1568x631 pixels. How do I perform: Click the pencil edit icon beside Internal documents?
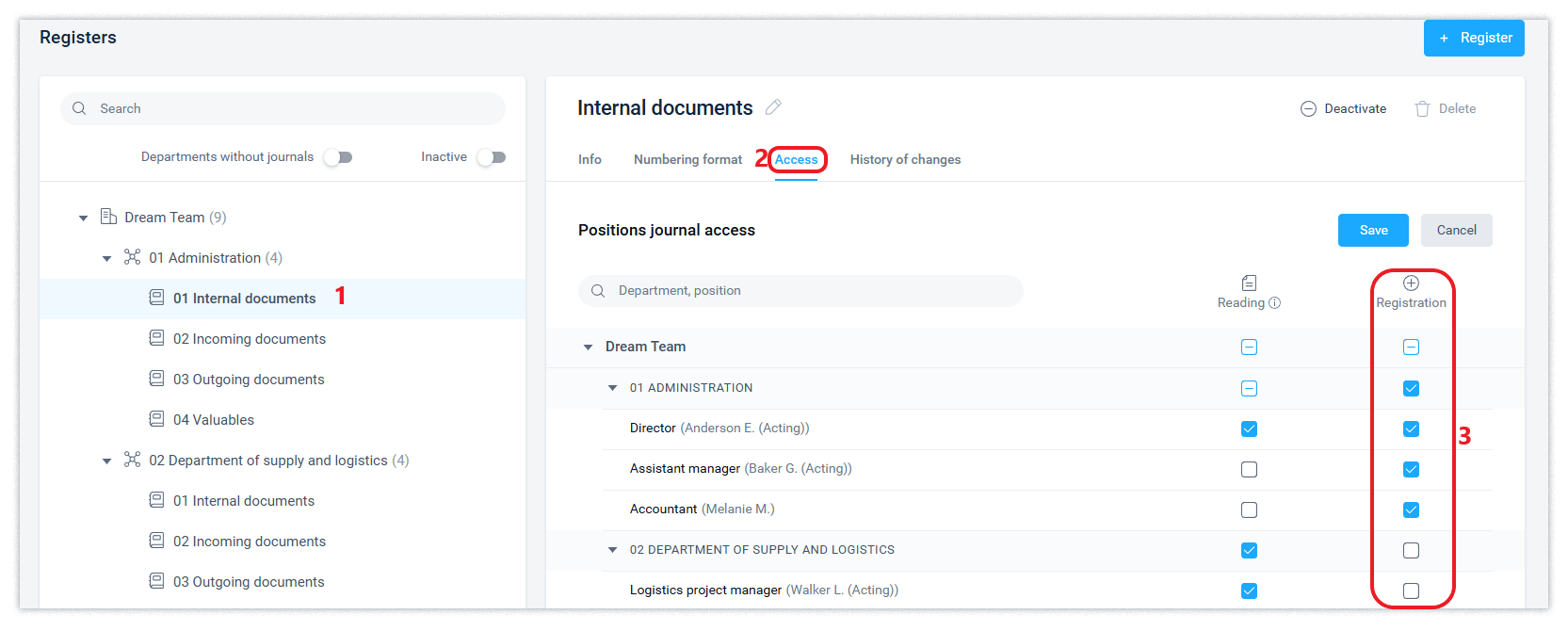pos(773,107)
